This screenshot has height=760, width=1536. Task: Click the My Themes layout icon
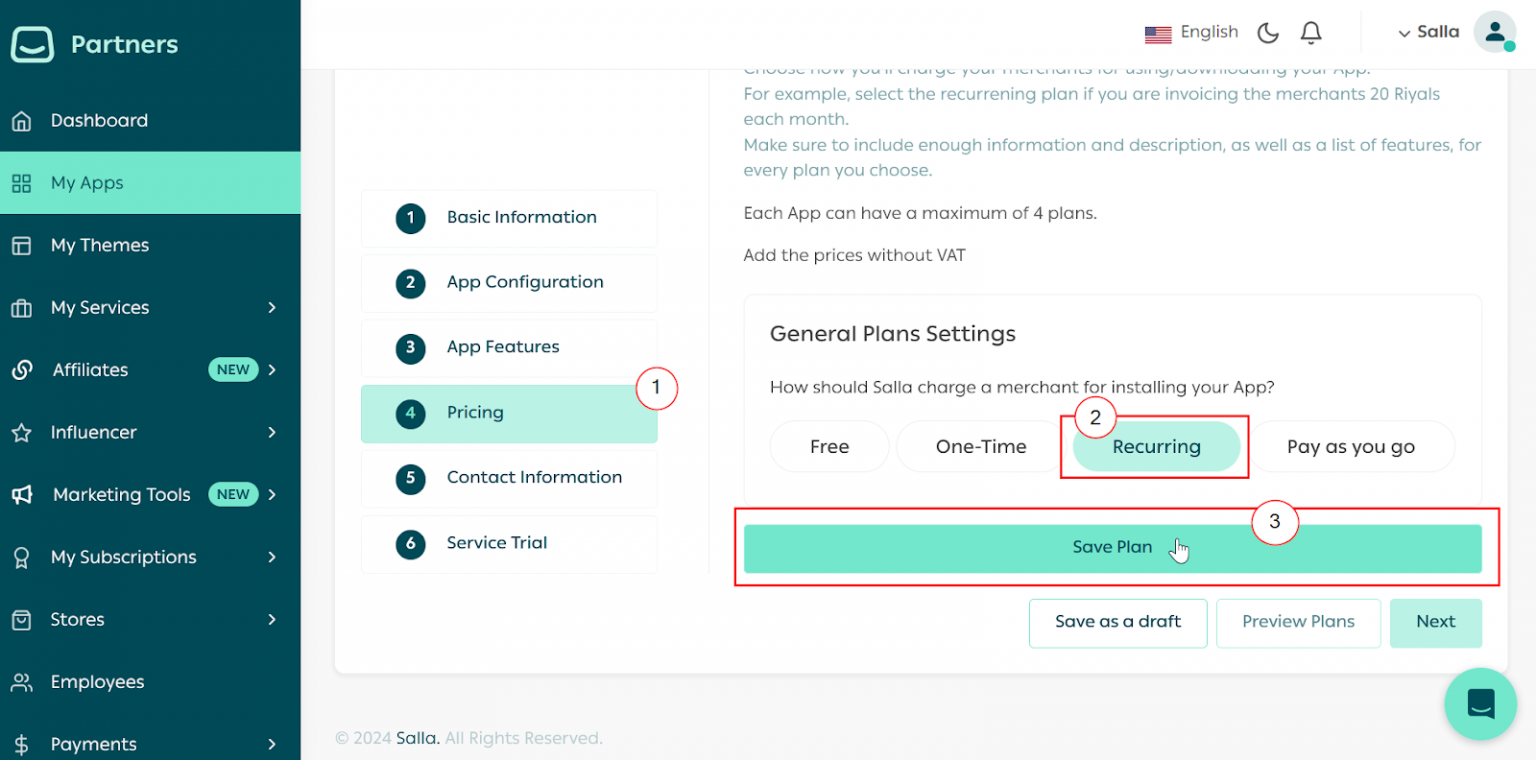click(21, 246)
